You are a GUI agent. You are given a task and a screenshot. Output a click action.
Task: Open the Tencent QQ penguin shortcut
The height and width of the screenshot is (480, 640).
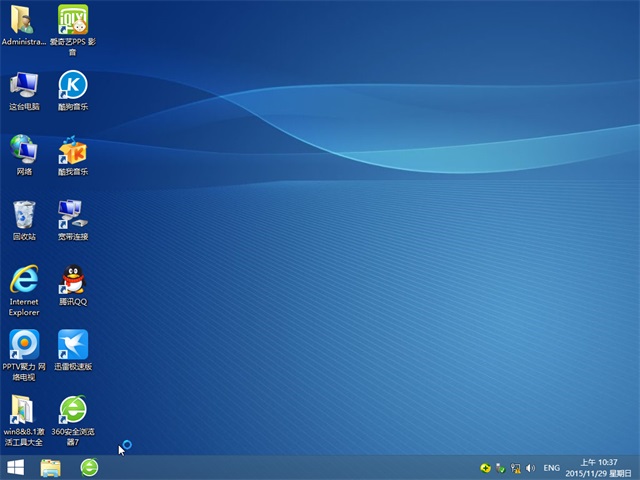[x=73, y=280]
